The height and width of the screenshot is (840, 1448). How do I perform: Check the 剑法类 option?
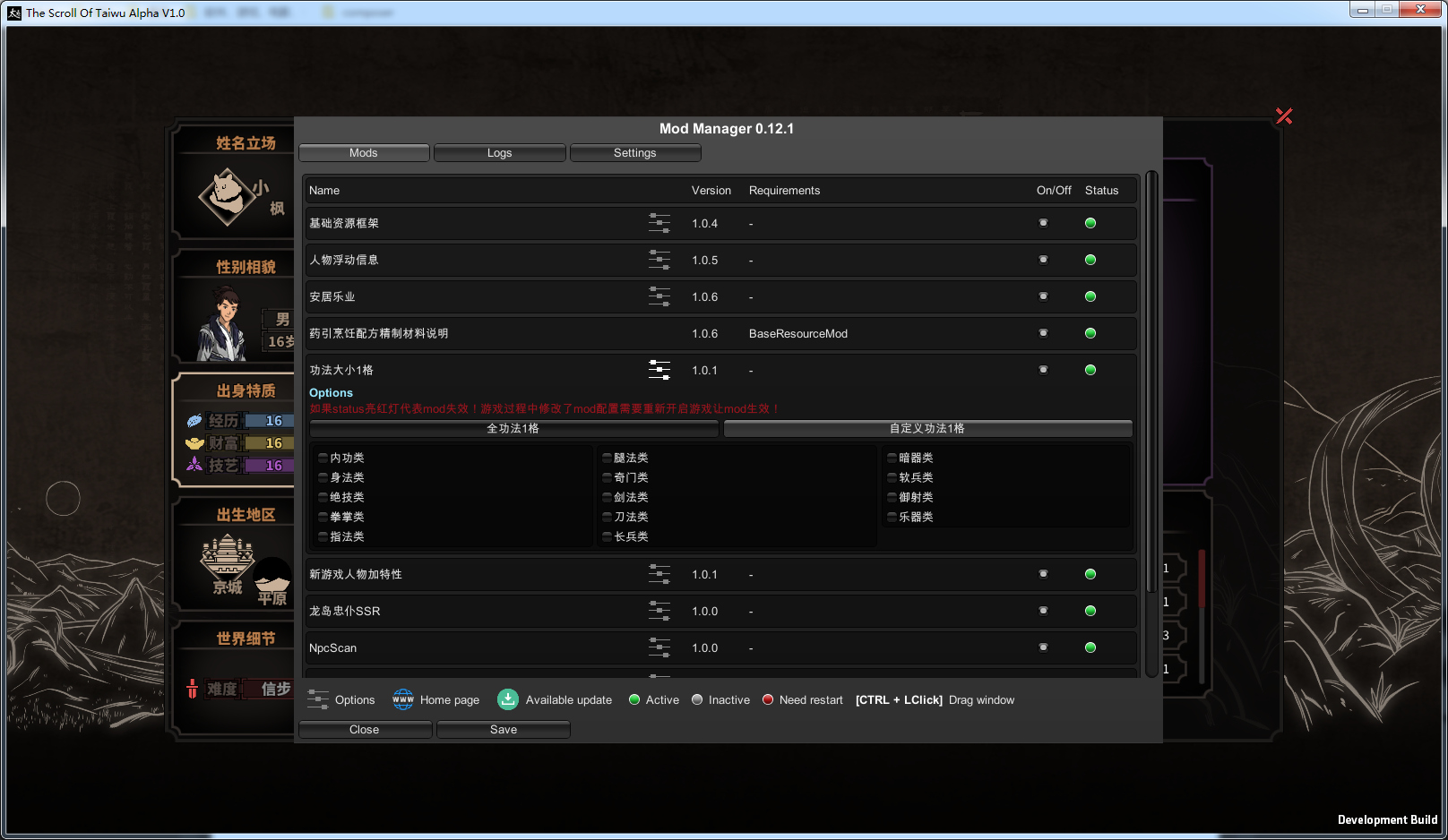tap(607, 497)
